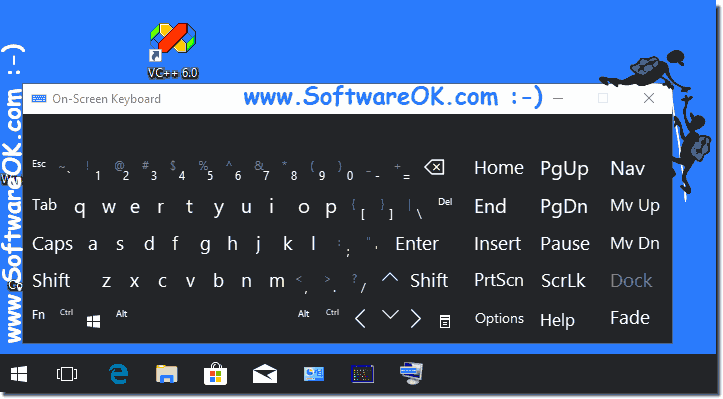Tap the right arrow key
The image size is (723, 399).
coord(415,319)
